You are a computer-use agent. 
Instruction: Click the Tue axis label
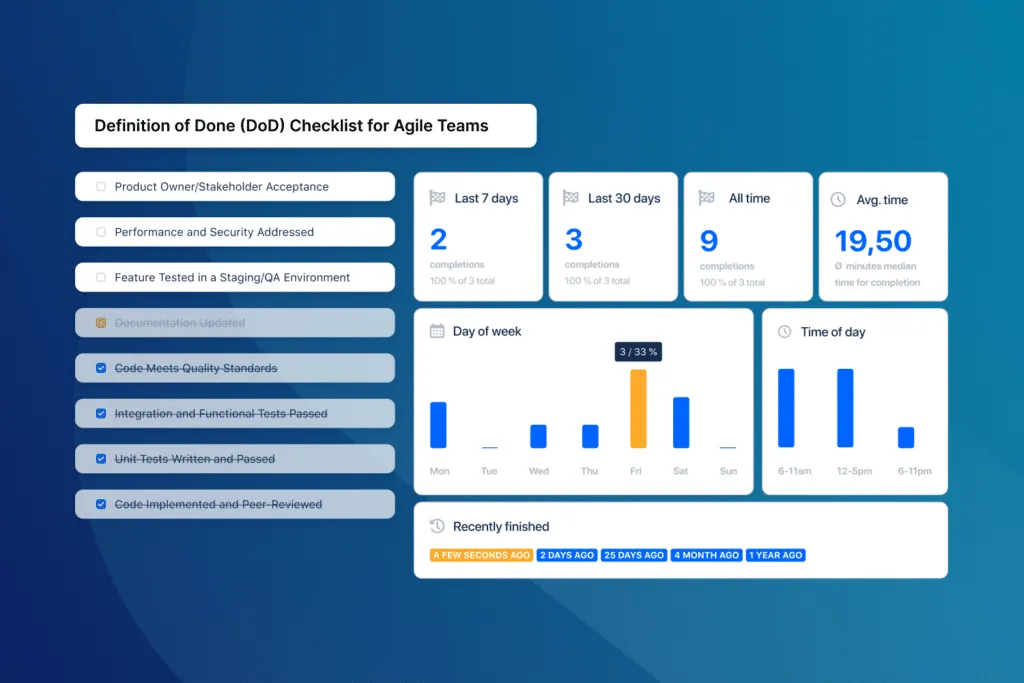[489, 471]
